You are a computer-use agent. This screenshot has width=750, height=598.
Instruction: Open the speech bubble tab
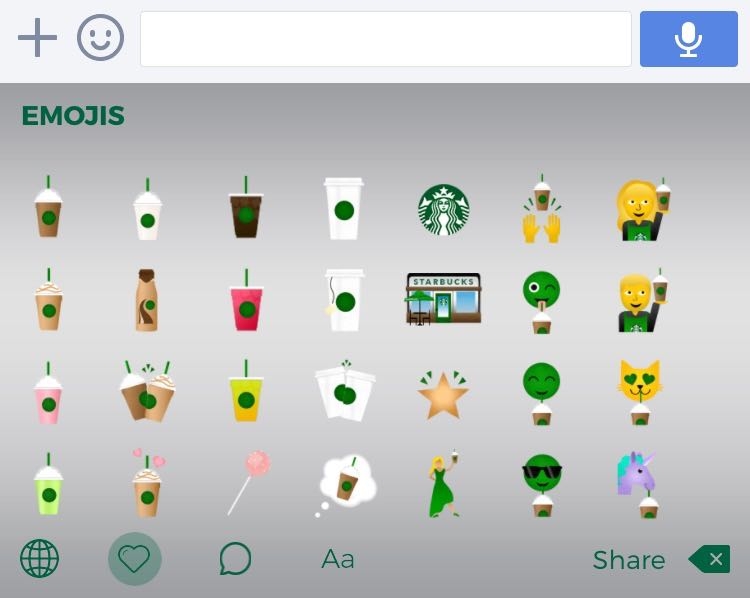(235, 558)
